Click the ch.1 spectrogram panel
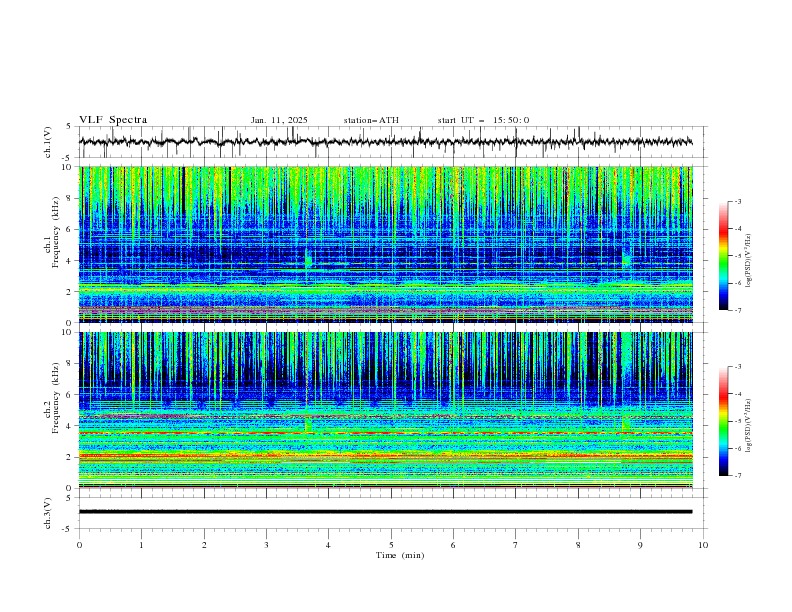792x612 pixels. [x=386, y=244]
